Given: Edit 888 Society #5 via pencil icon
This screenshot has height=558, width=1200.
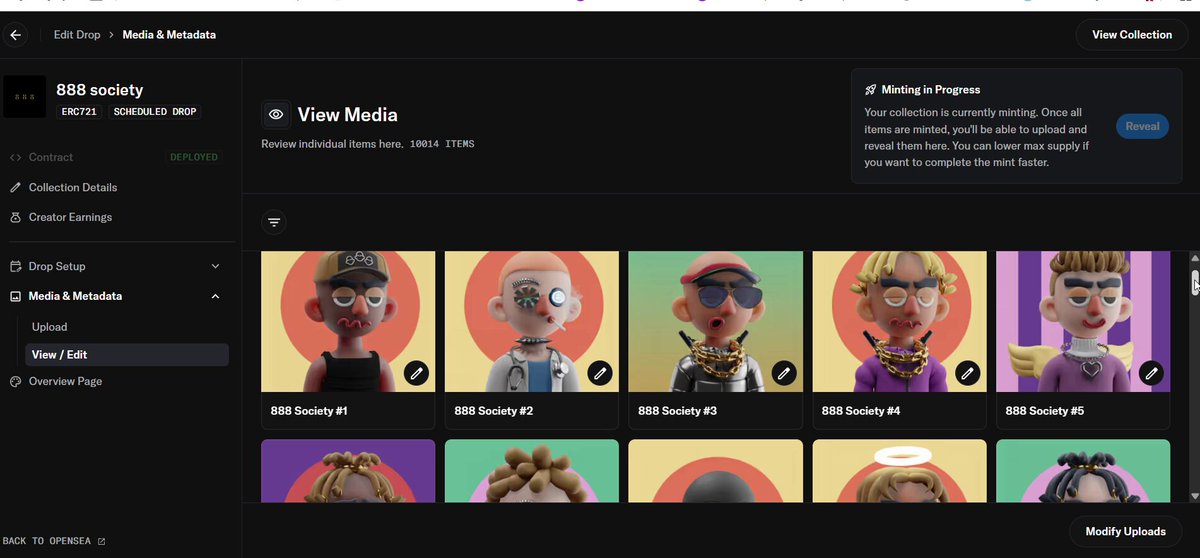Looking at the screenshot, I should pos(1151,373).
